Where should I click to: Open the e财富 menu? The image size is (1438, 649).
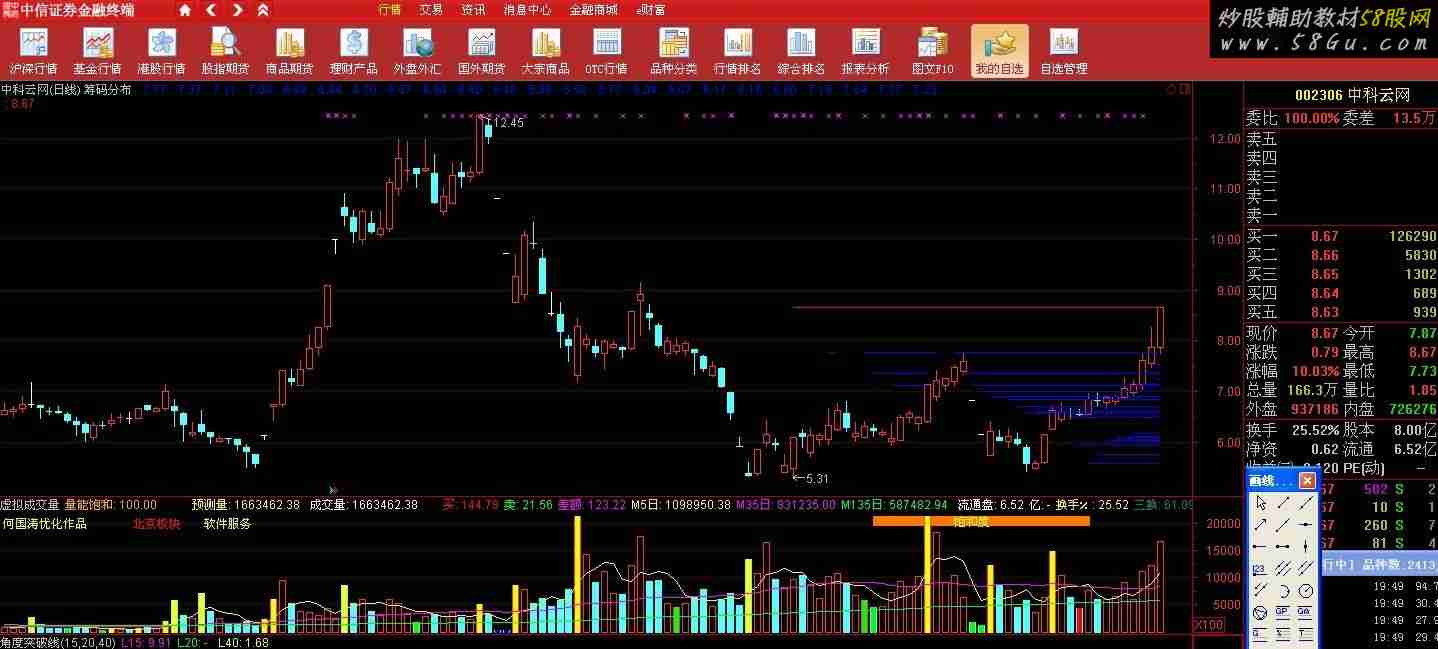point(650,10)
